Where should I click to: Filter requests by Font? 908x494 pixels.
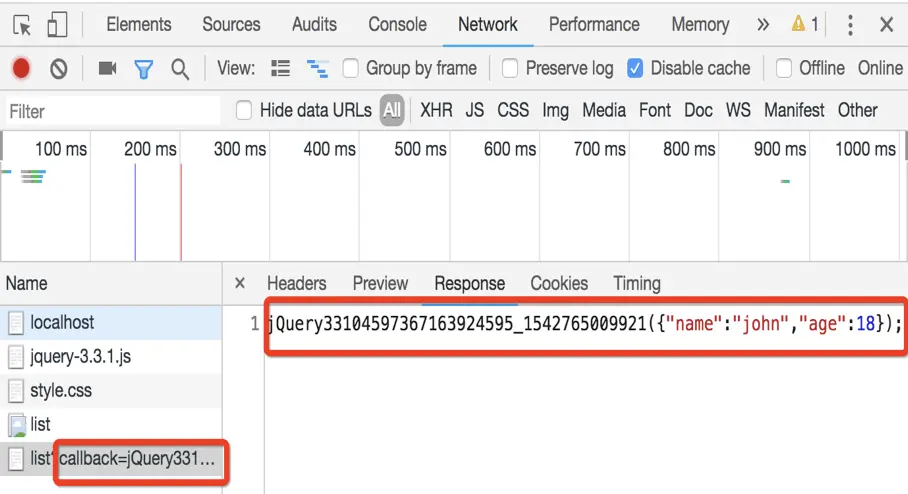click(x=655, y=110)
